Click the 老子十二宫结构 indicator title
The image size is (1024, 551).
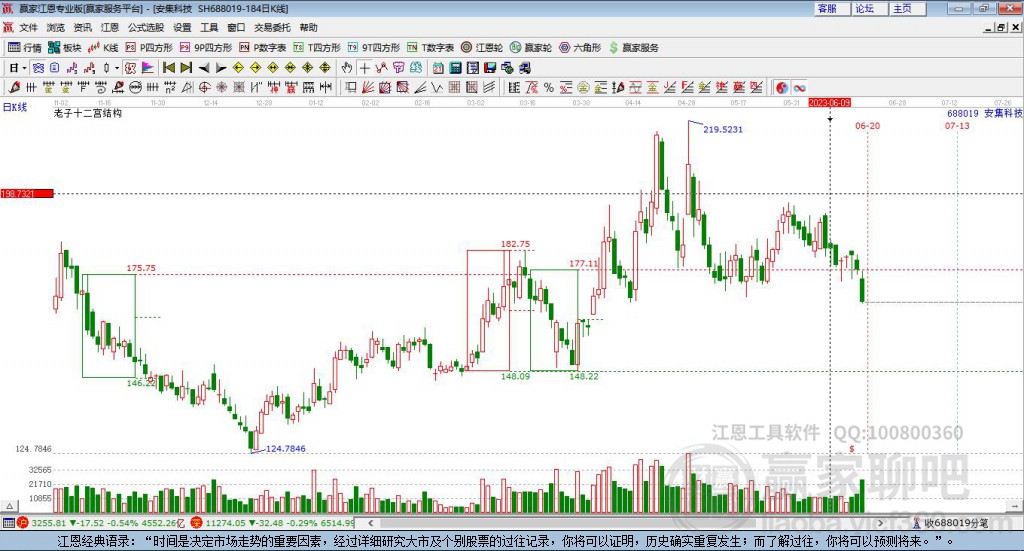(88, 113)
